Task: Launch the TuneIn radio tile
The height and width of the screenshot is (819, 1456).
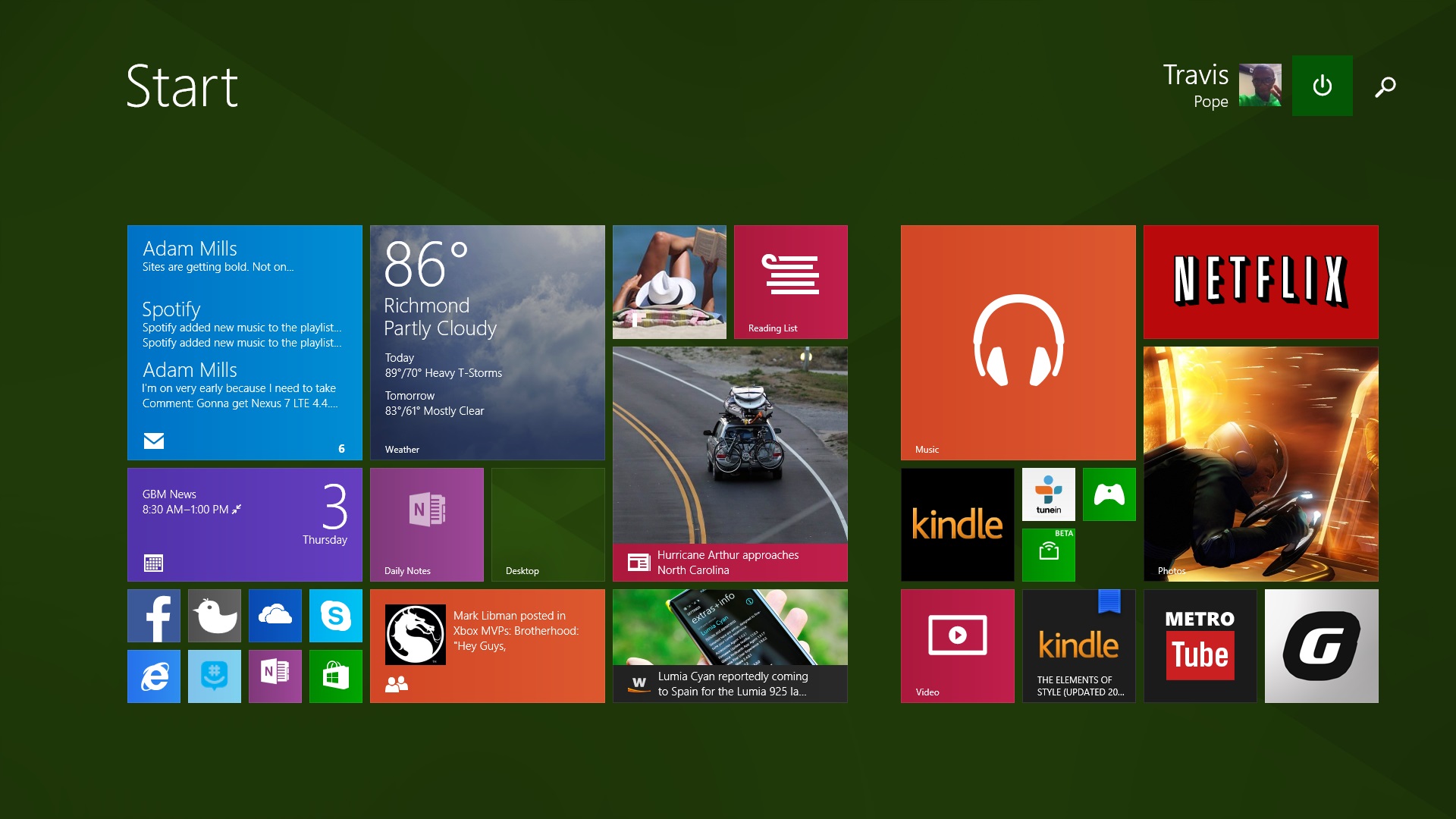Action: tap(1049, 494)
